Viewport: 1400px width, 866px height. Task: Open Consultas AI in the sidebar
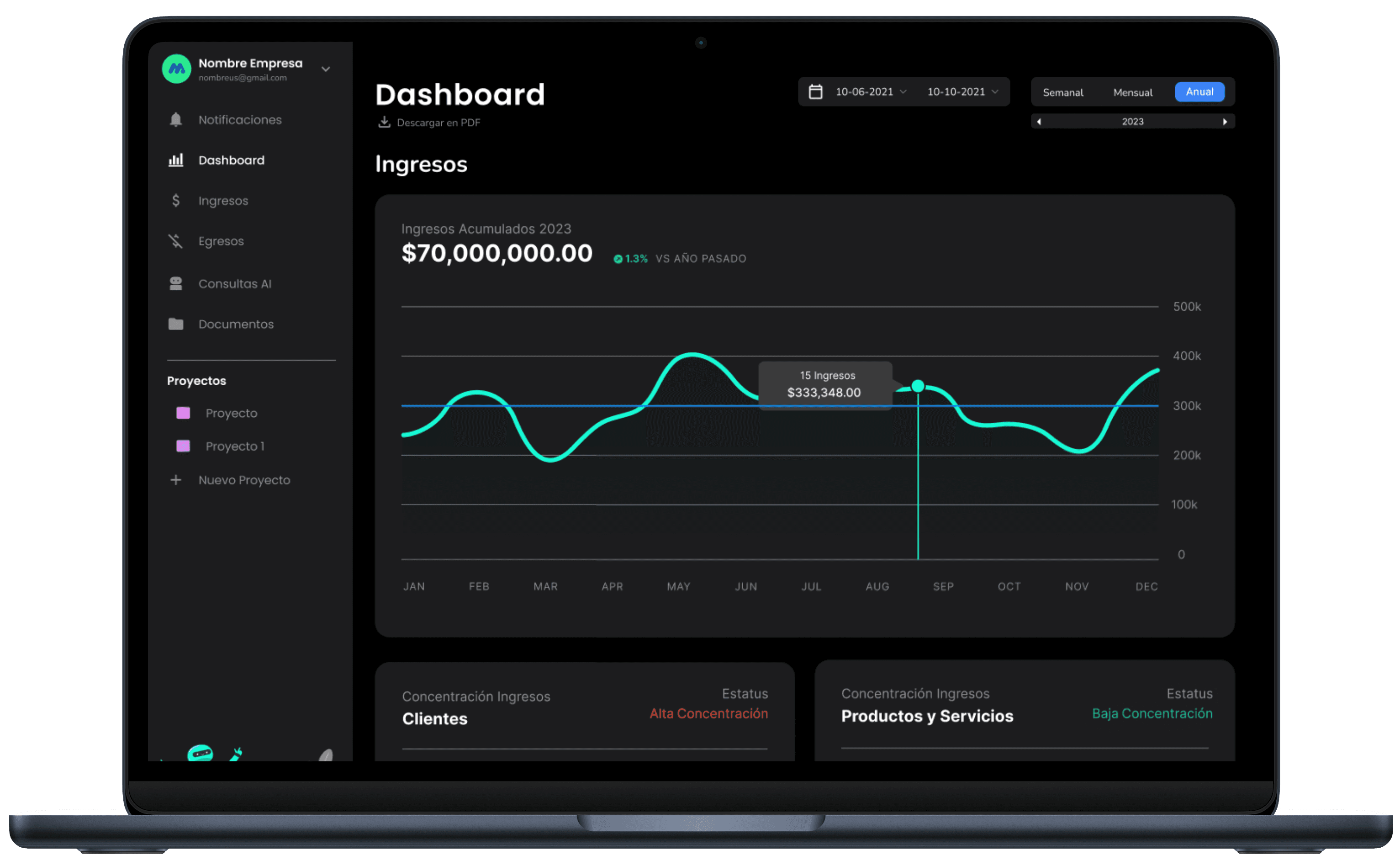pyautogui.click(x=235, y=284)
